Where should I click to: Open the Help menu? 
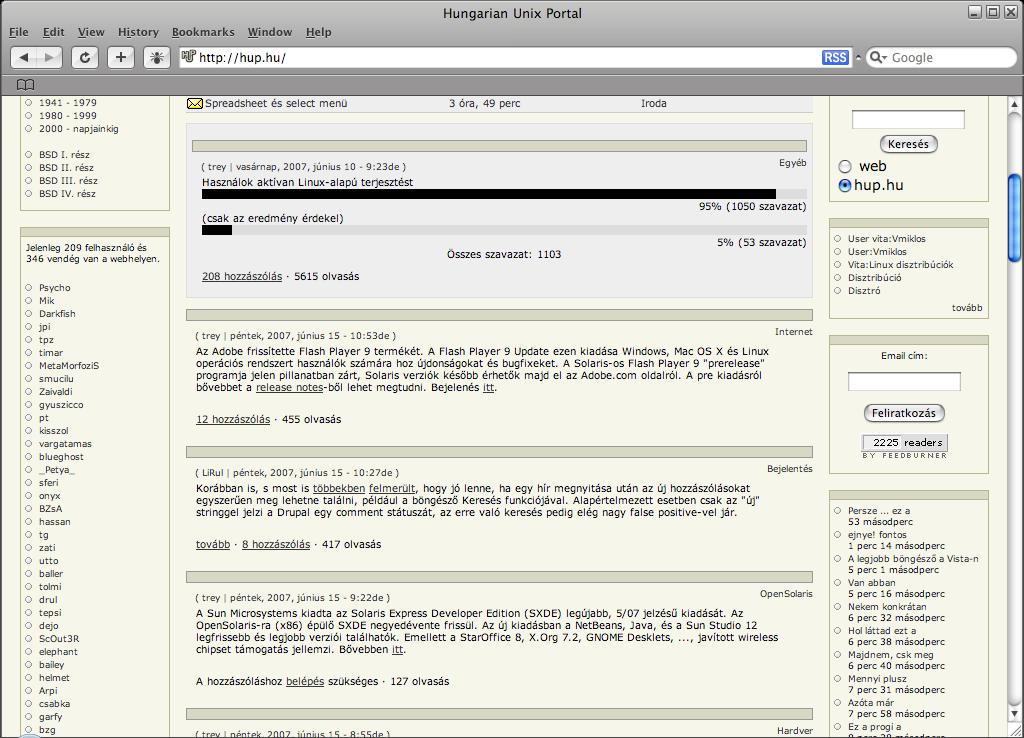[319, 32]
